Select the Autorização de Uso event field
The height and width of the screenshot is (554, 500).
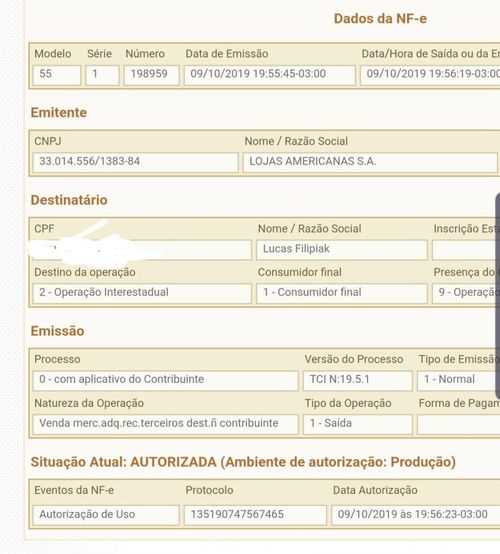point(106,515)
